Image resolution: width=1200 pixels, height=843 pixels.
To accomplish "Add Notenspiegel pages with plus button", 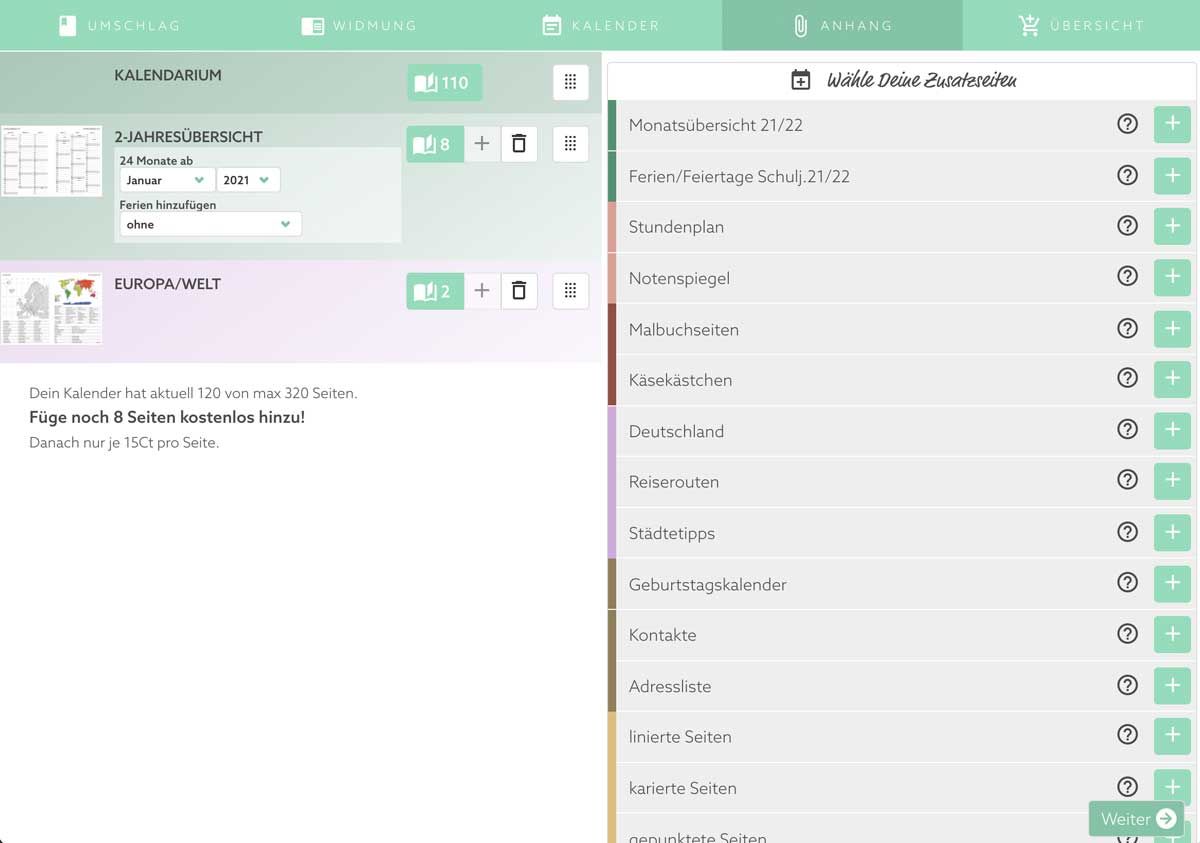I will click(x=1172, y=277).
